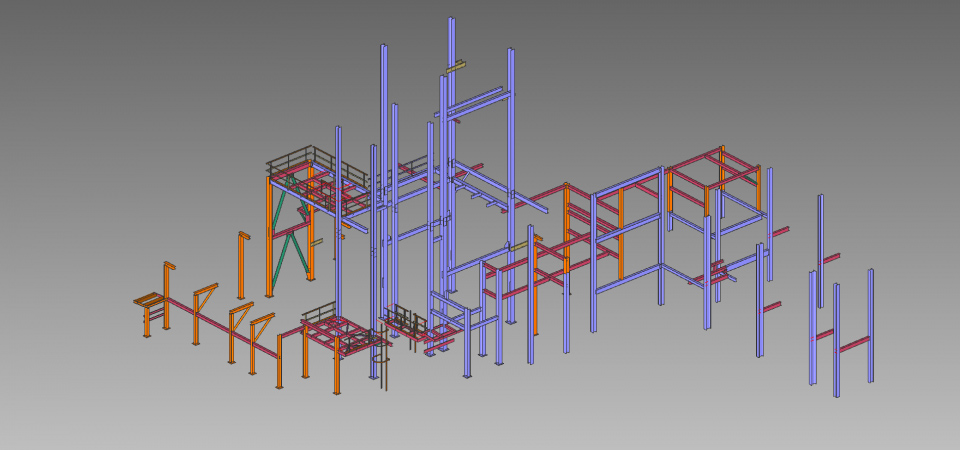This screenshot has width=960, height=450.
Task: Click the empty gray background in top-left corner
Action: [x=60, y=40]
